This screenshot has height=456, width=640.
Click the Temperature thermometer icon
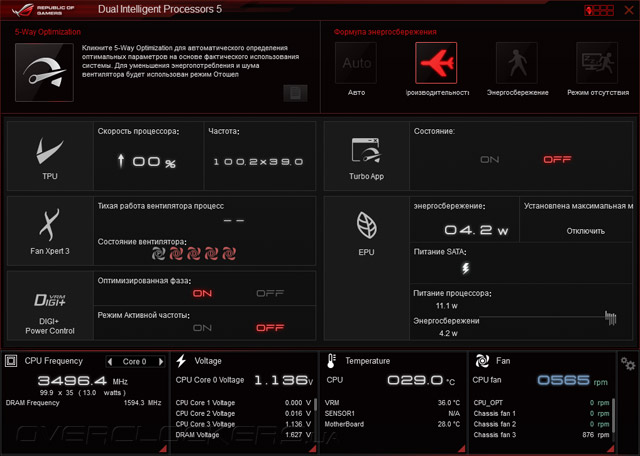click(x=331, y=361)
